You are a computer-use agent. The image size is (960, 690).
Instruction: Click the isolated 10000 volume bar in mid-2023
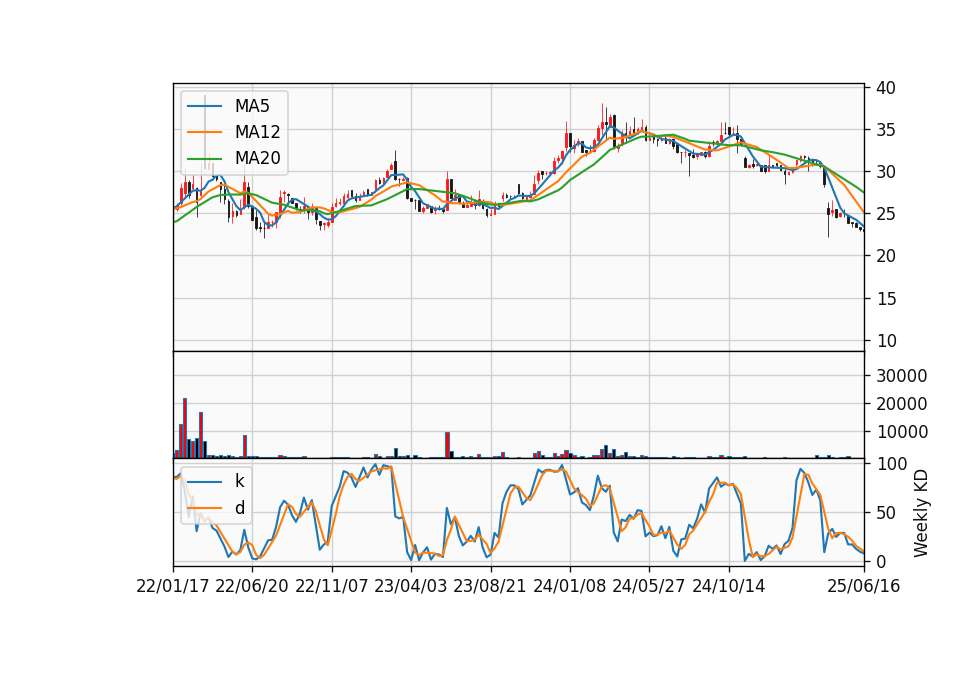tap(448, 445)
